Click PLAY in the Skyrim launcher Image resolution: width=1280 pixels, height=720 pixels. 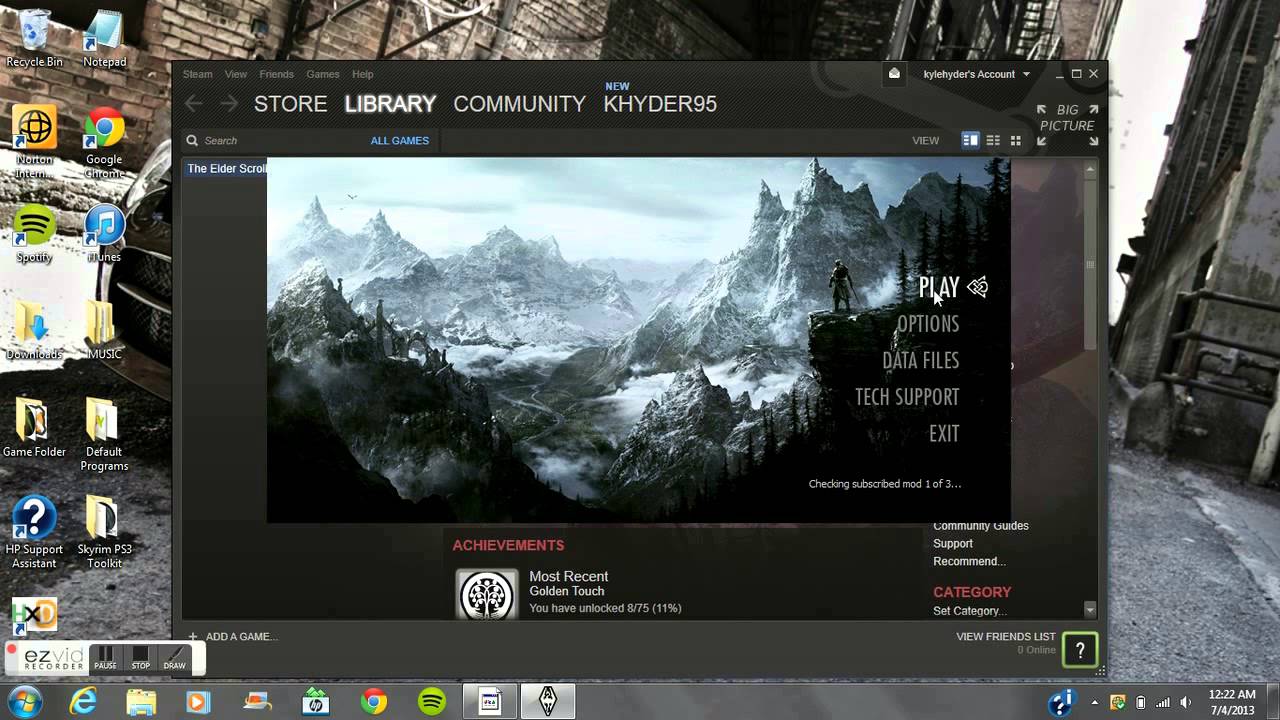[x=939, y=288]
